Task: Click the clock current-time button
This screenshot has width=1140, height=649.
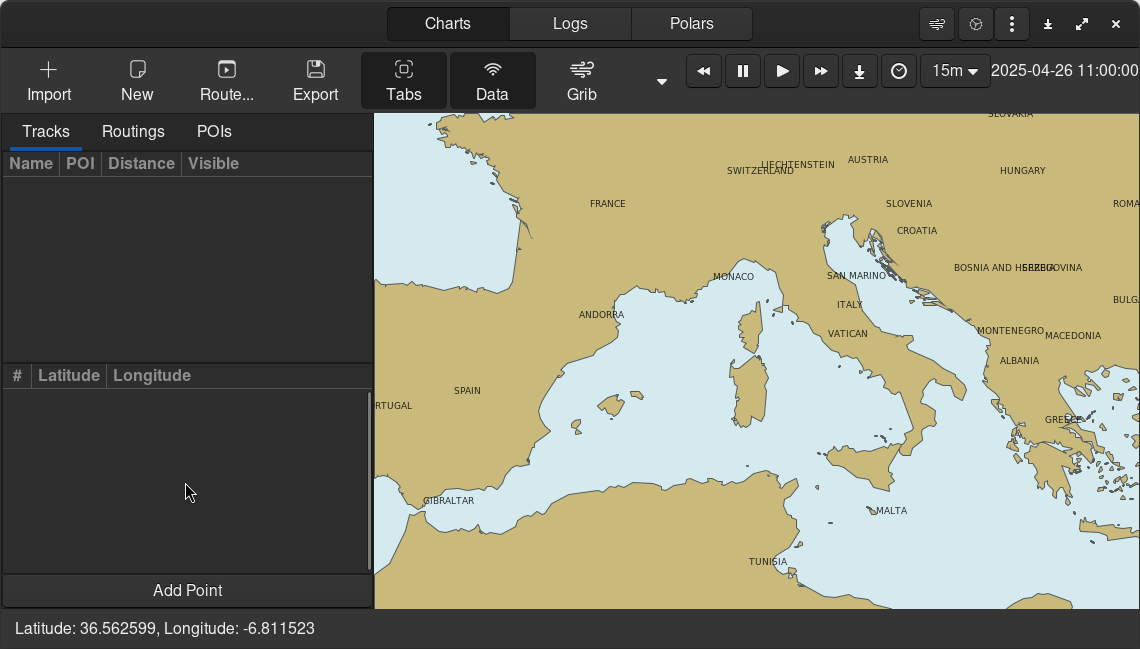Action: tap(898, 71)
